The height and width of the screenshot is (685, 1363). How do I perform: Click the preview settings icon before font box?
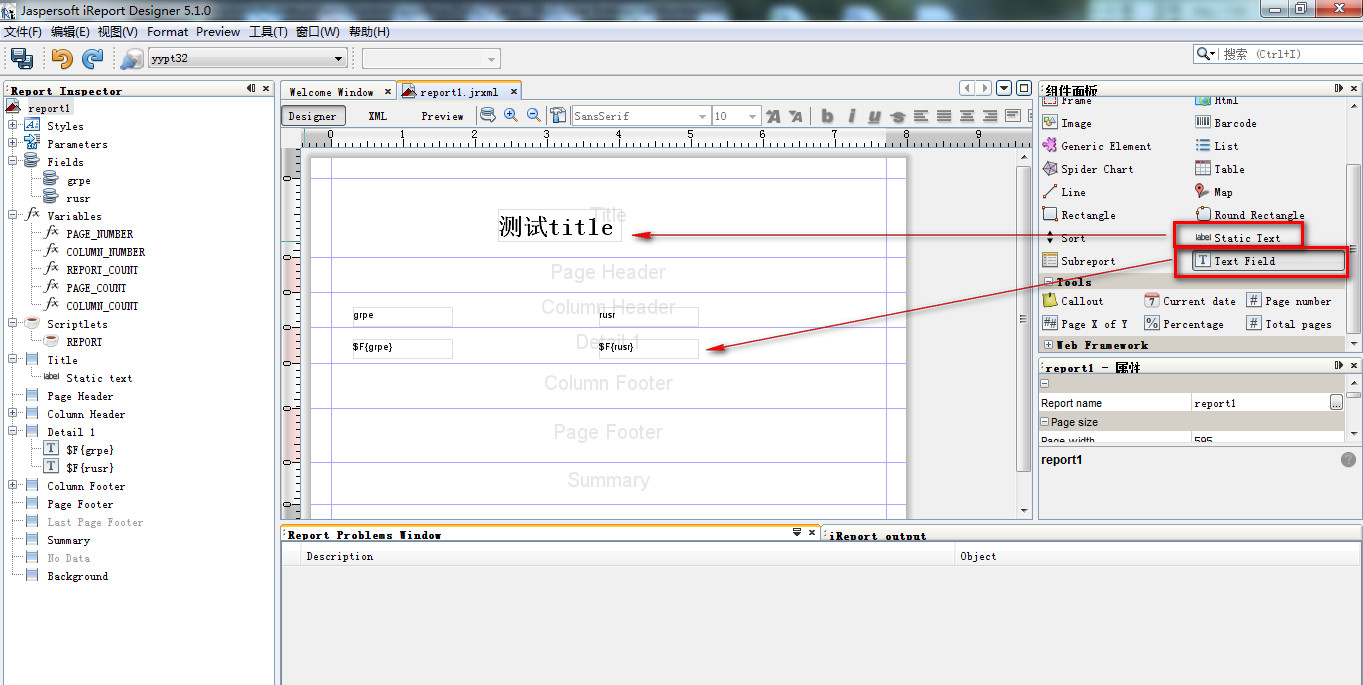(558, 115)
